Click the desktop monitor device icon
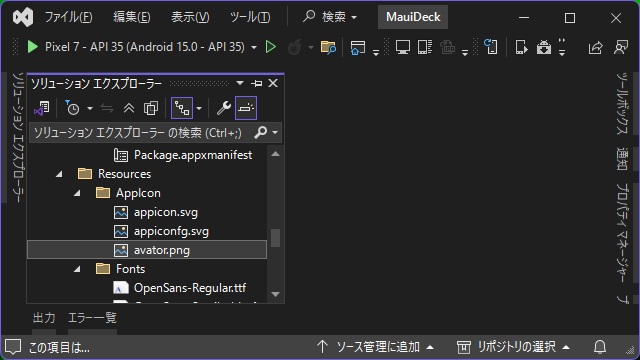This screenshot has height=360, width=640. (x=403, y=47)
